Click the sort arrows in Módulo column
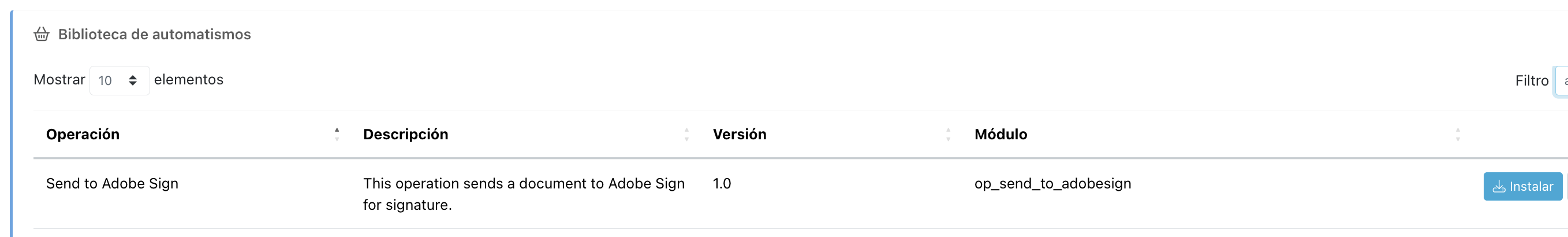 pyautogui.click(x=1458, y=134)
